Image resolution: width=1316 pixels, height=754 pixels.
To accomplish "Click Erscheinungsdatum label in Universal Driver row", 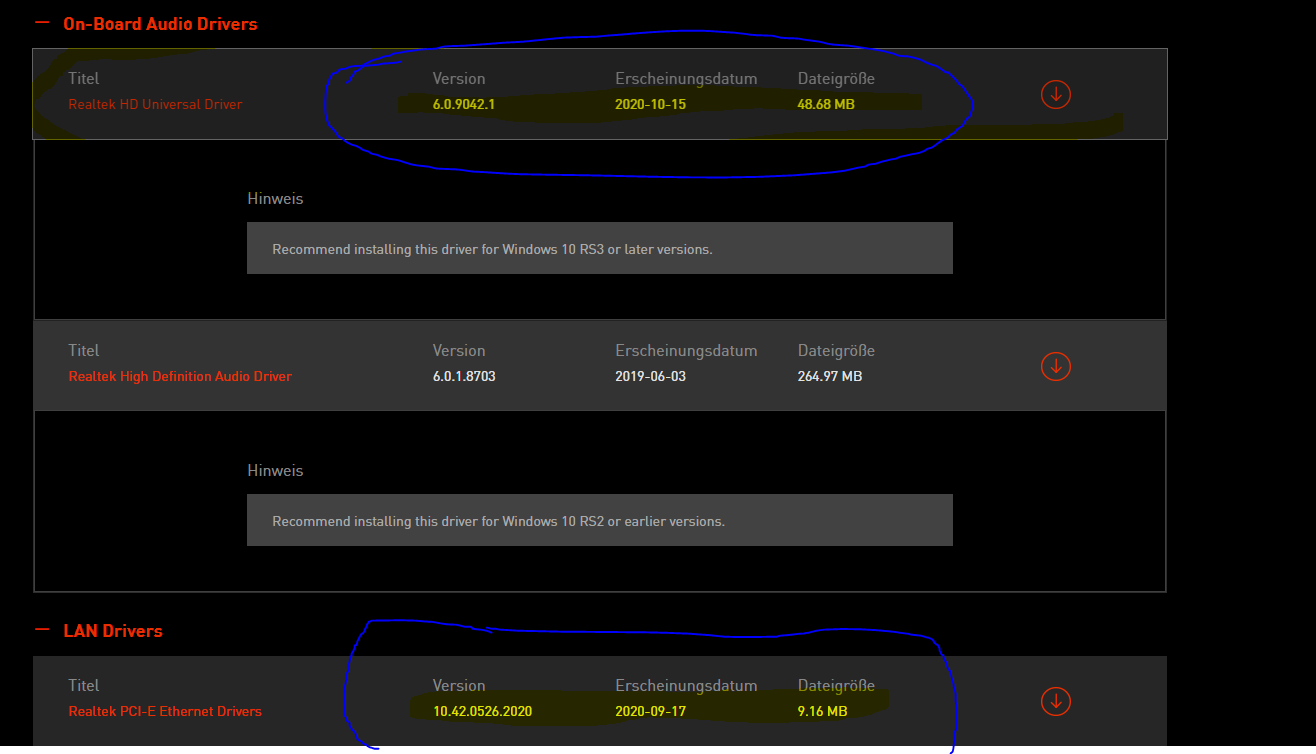I will coord(686,79).
